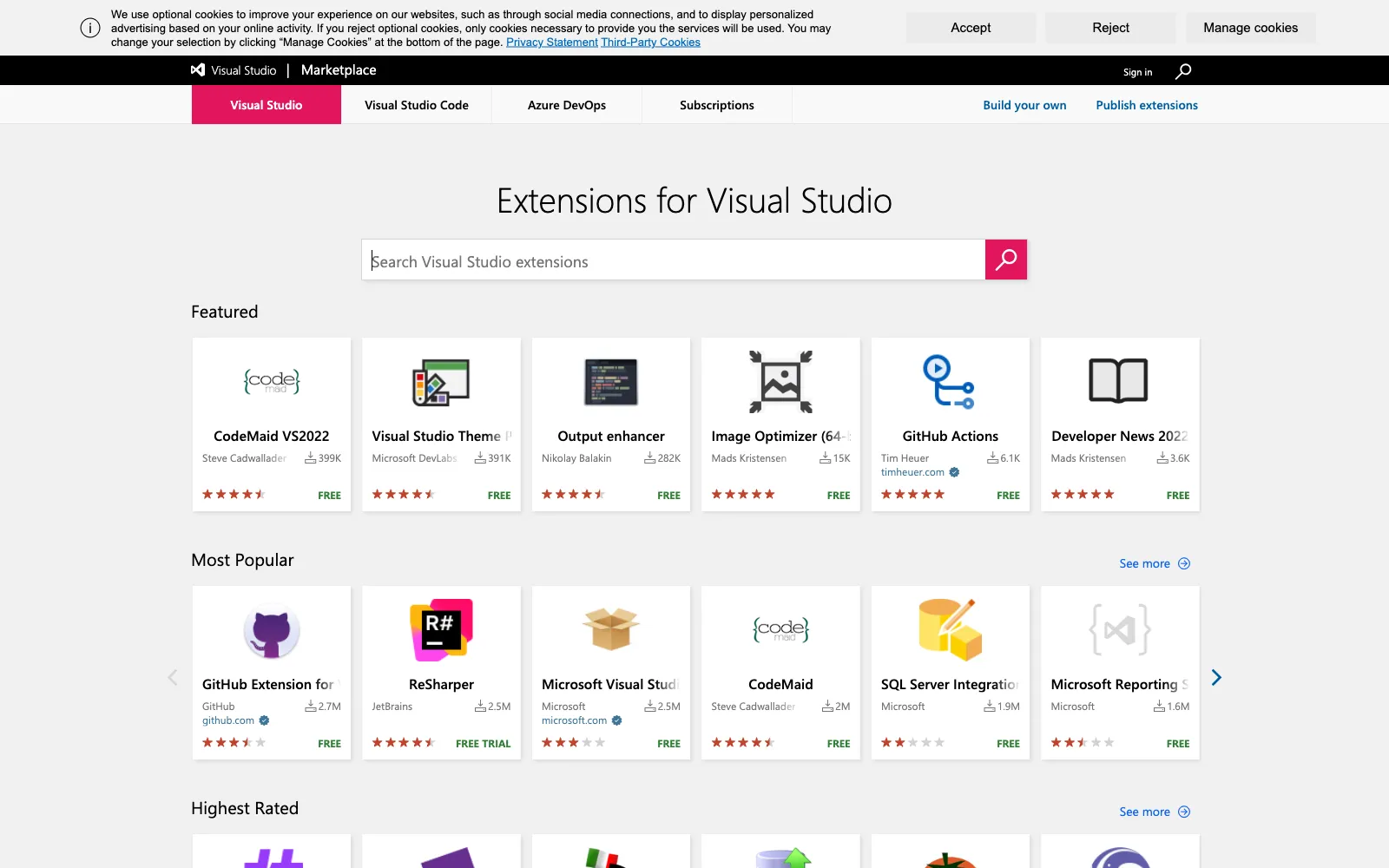Click See more for Highest Rated
Viewport: 1389px width, 868px height.
[x=1144, y=812]
